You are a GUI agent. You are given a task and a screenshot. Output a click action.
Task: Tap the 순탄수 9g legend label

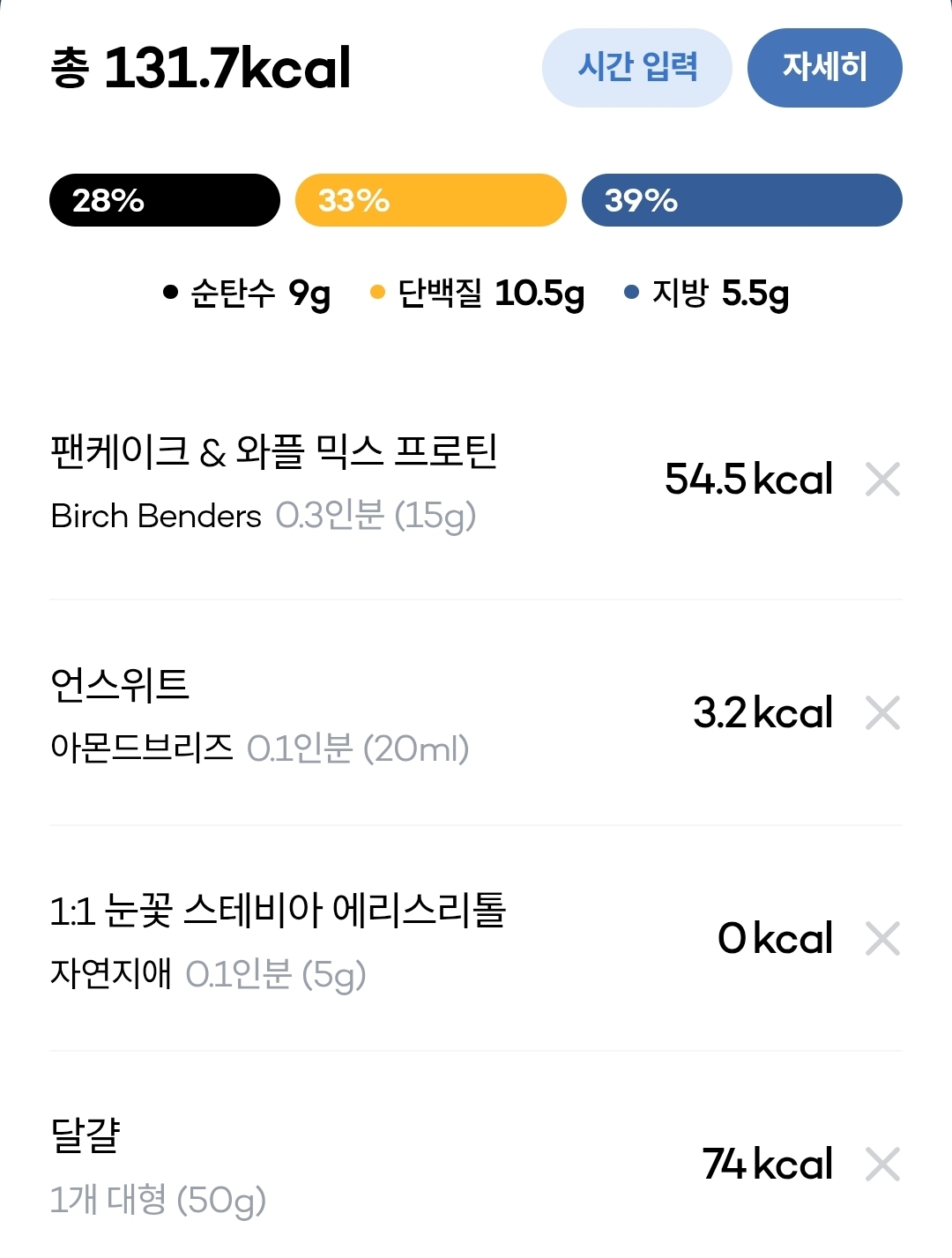pos(248,294)
